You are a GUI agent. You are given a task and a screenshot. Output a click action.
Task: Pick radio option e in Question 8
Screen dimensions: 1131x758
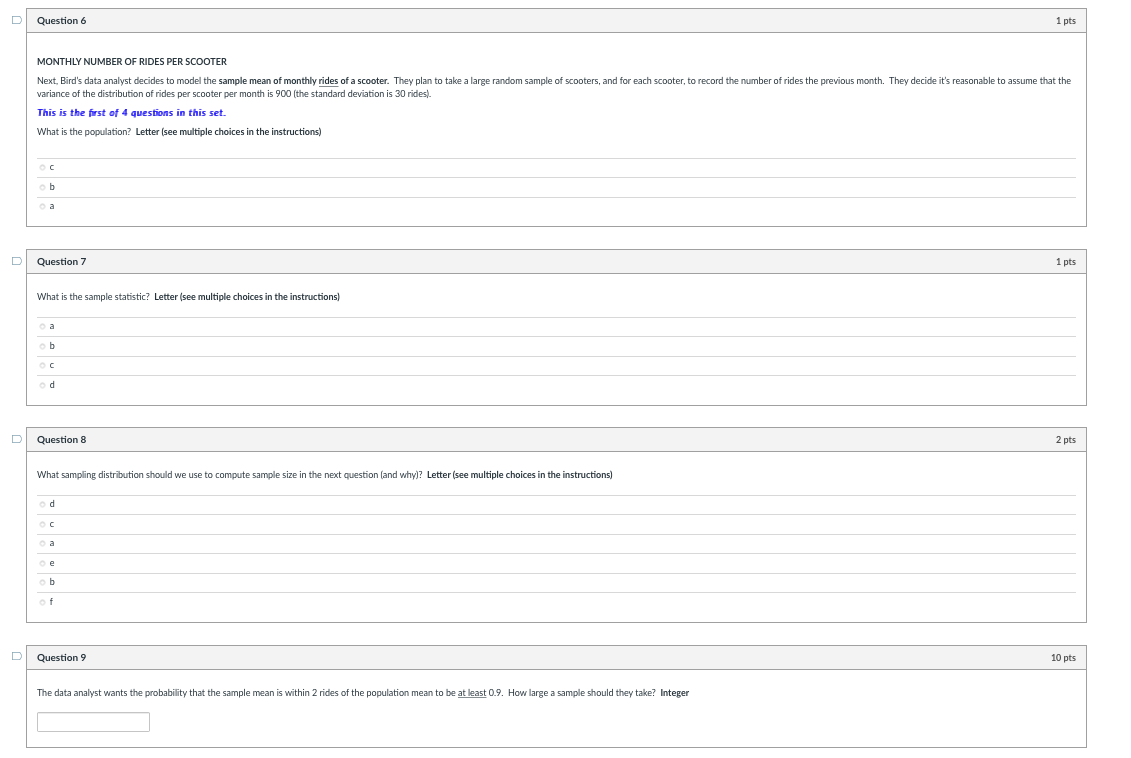click(x=43, y=563)
